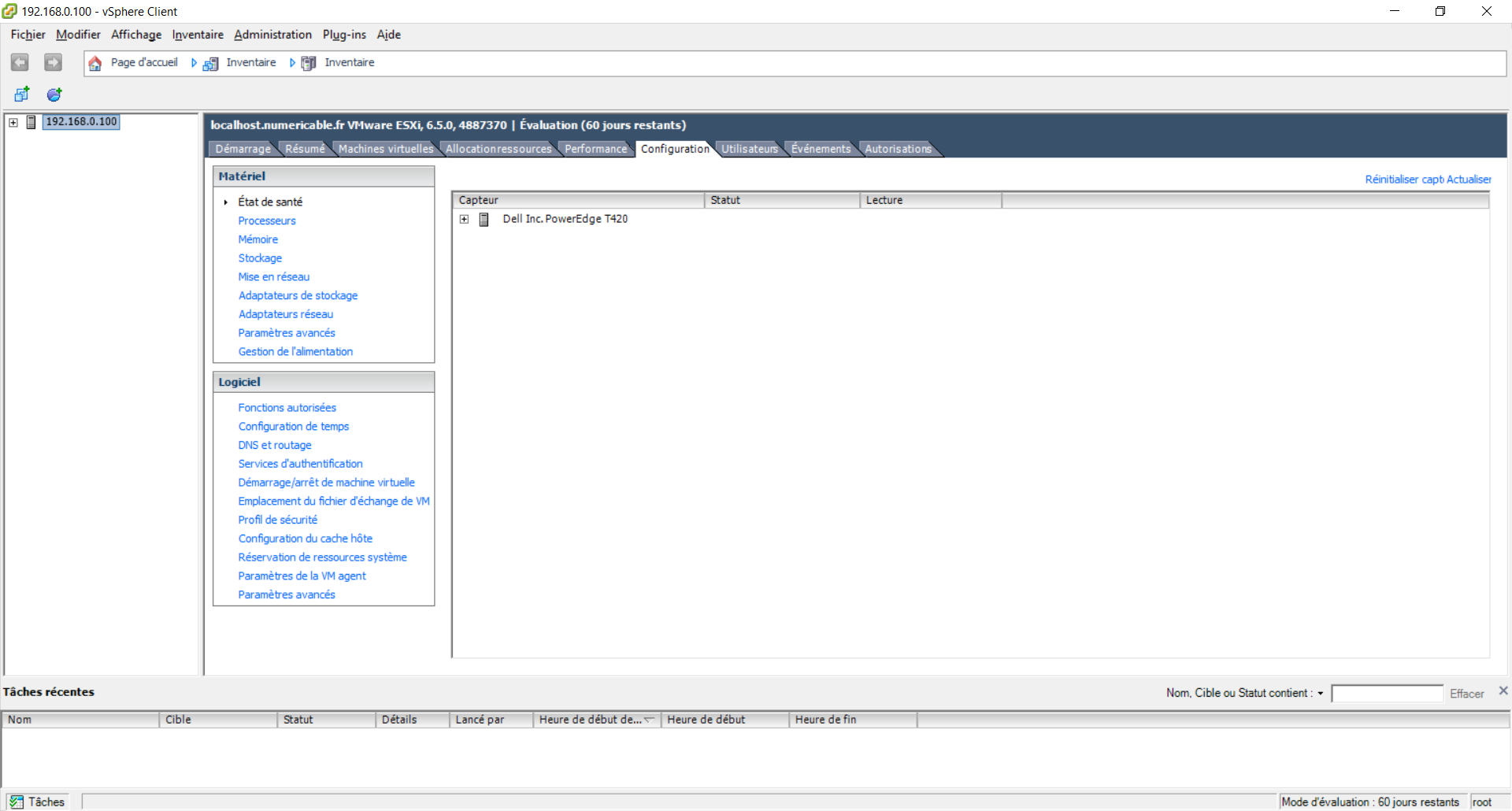Open DNS et routage link
1512x811 pixels.
pyautogui.click(x=274, y=445)
